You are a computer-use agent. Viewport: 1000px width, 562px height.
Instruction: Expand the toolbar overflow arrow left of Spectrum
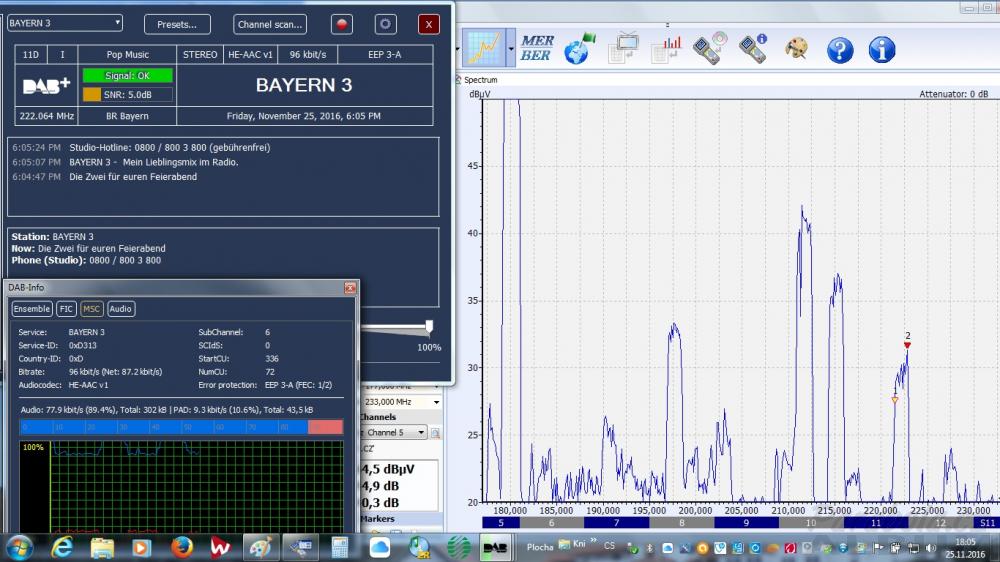pyautogui.click(x=458, y=48)
